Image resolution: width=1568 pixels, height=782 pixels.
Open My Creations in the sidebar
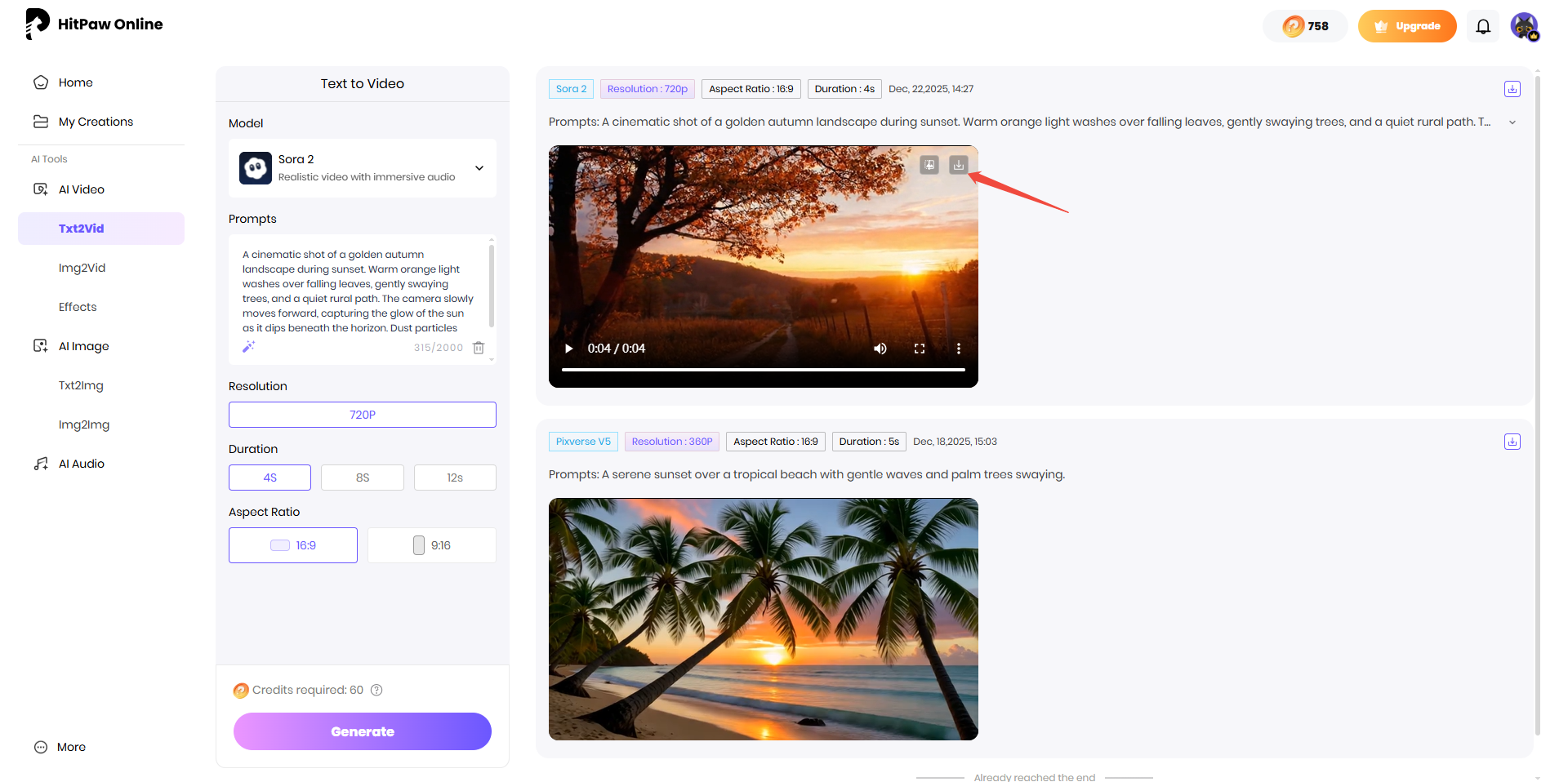[x=96, y=122]
